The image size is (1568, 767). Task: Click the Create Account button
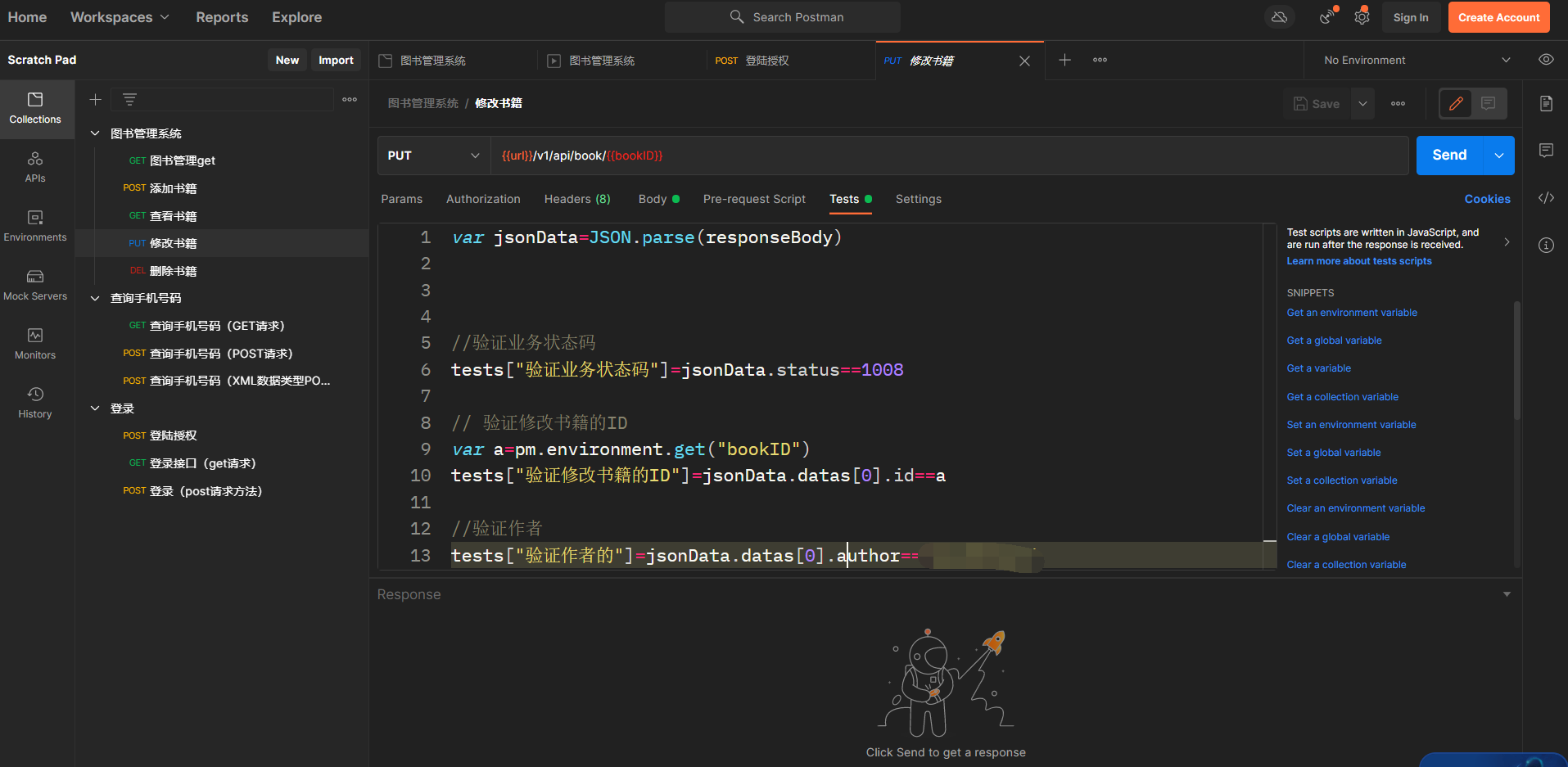[1498, 17]
